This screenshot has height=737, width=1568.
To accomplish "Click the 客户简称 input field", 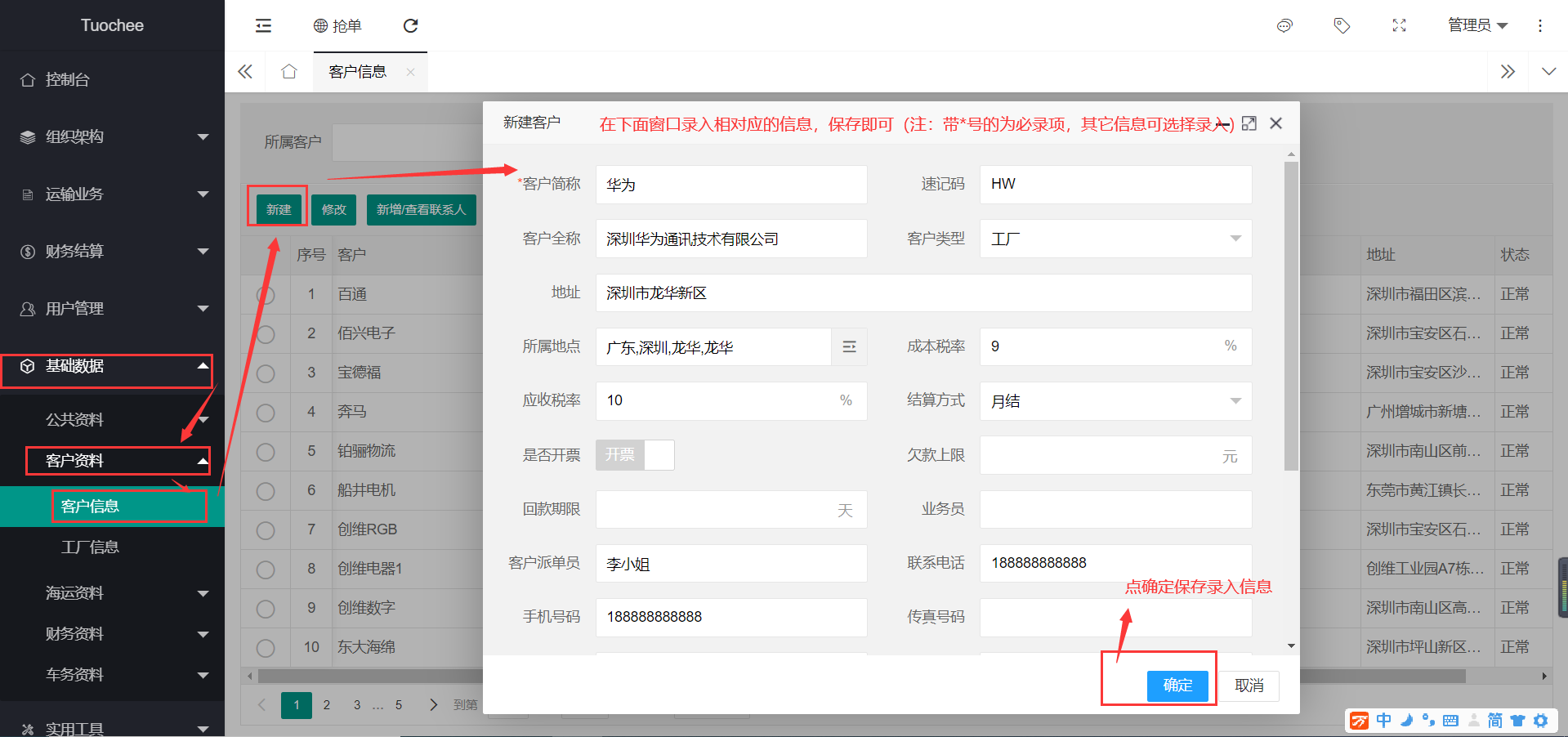I will 731,185.
